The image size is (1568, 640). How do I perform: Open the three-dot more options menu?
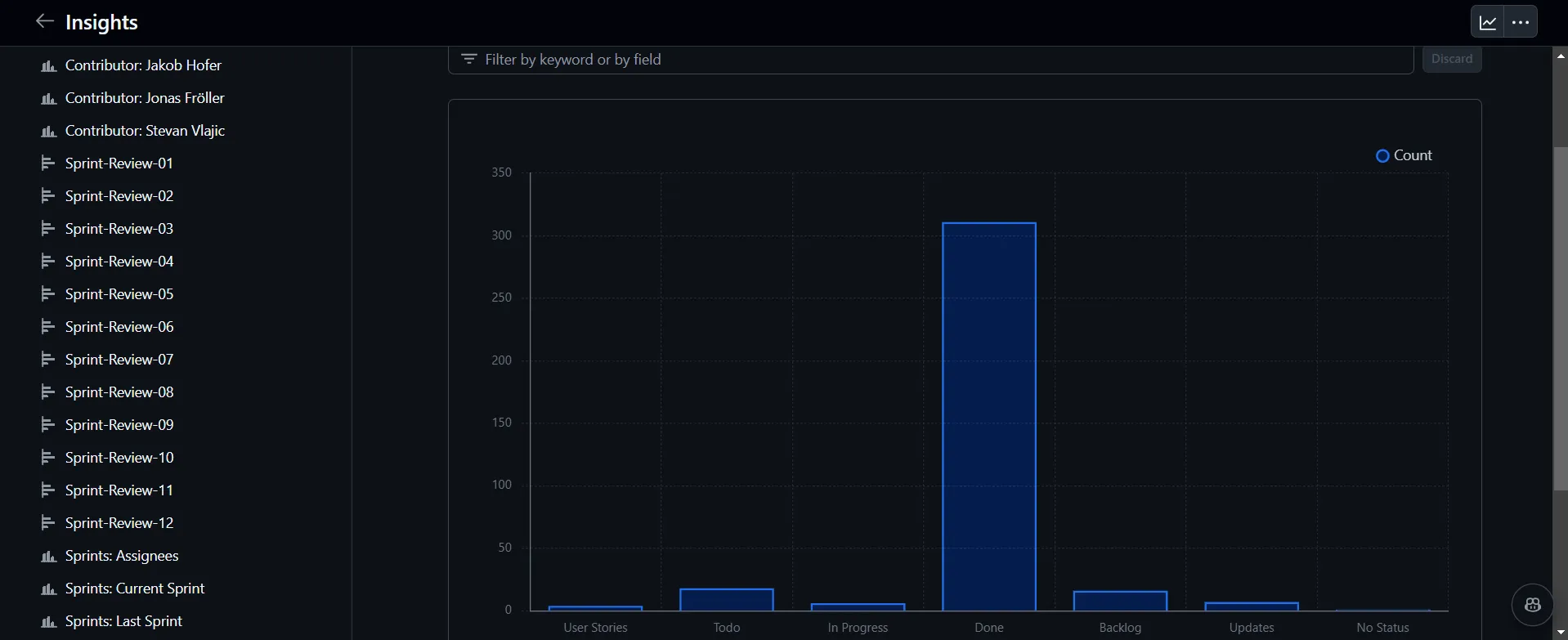tap(1521, 22)
